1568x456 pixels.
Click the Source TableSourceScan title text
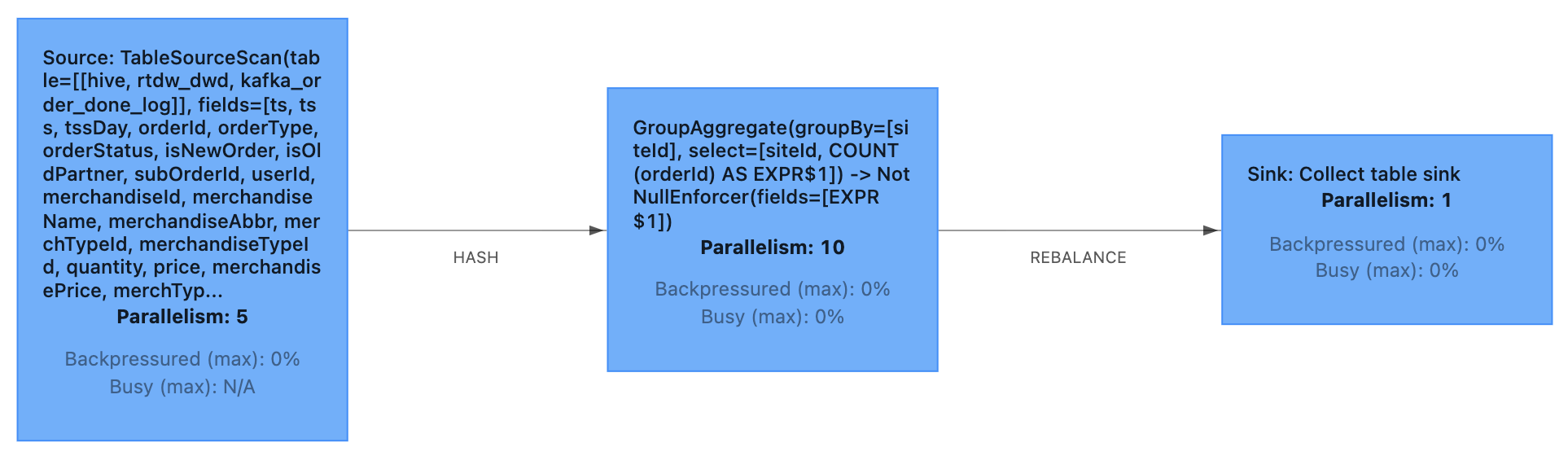pos(182,174)
